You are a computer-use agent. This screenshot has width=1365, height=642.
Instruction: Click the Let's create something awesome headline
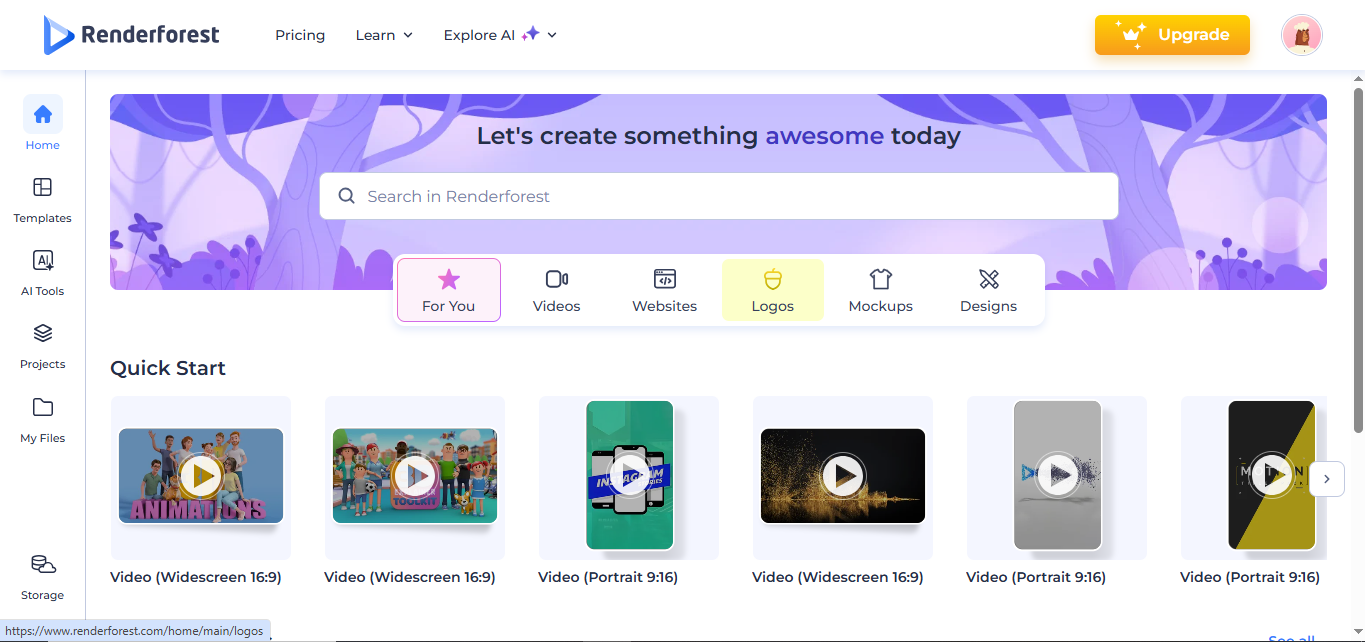718,136
